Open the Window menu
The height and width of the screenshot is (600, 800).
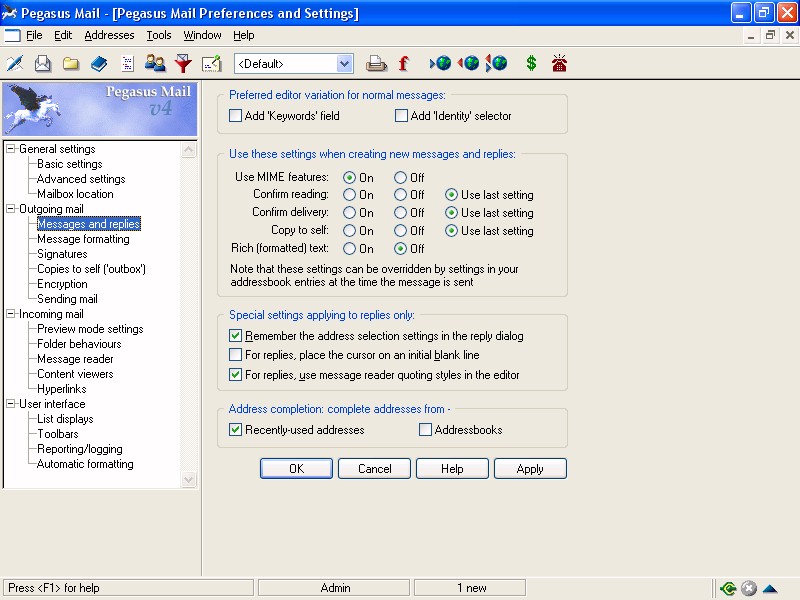click(202, 35)
